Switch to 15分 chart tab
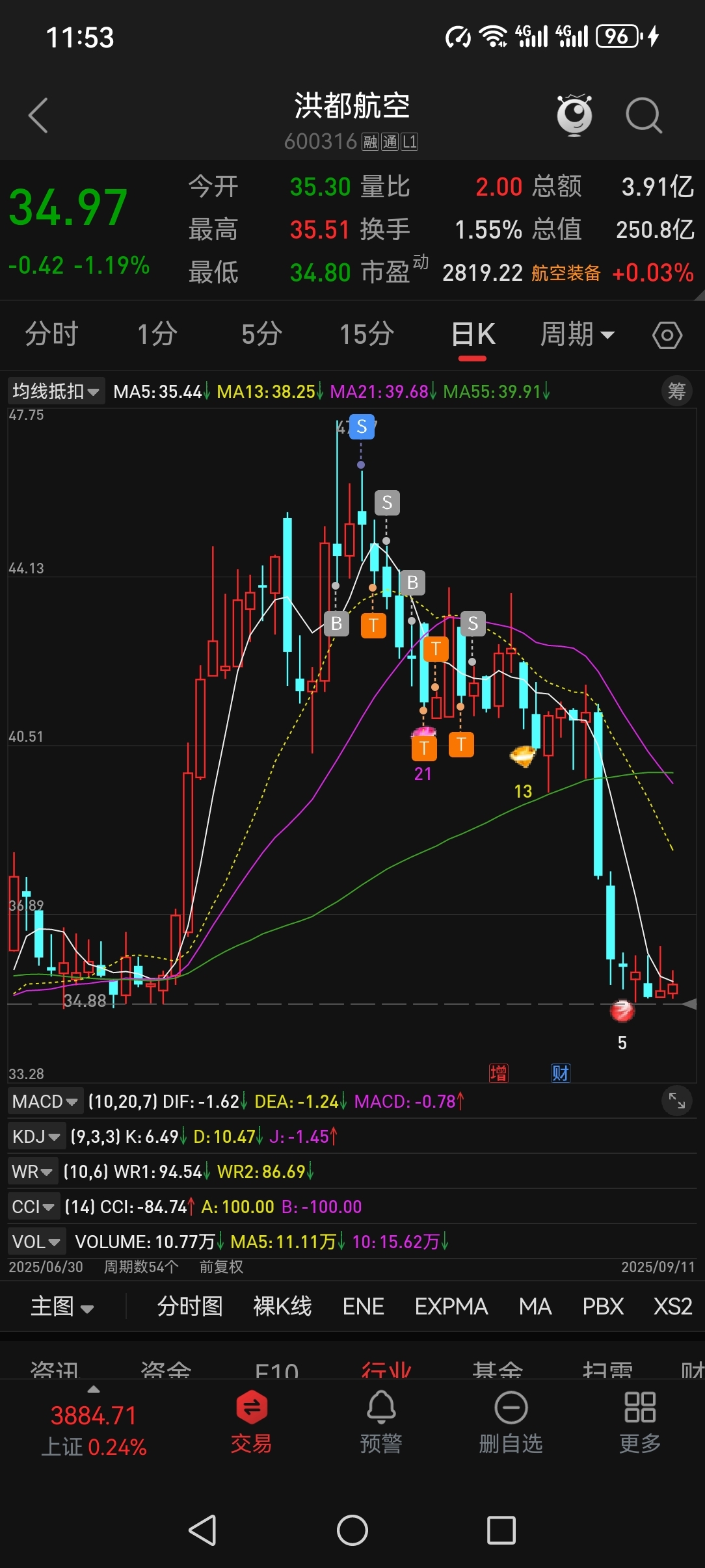This screenshot has height=1568, width=705. pos(367,334)
